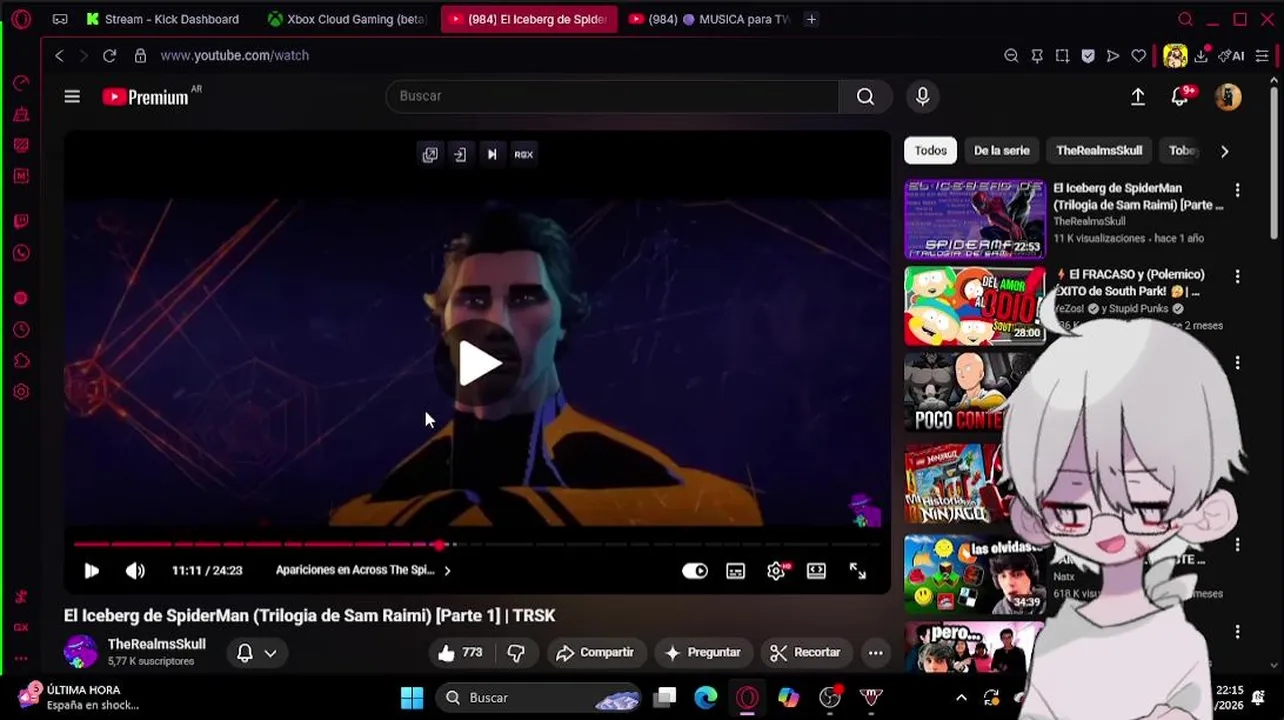Expand notification bell dropdown for TheRealmsSkull

(x=270, y=653)
